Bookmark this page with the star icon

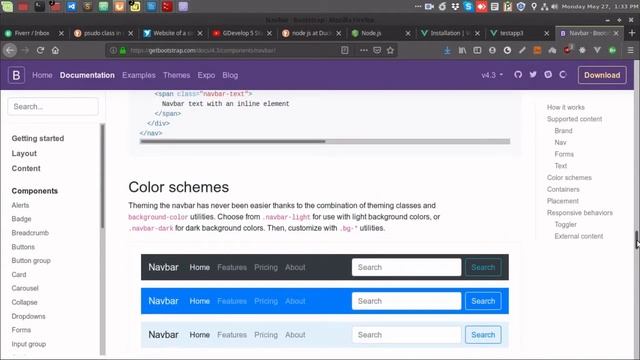[391, 50]
